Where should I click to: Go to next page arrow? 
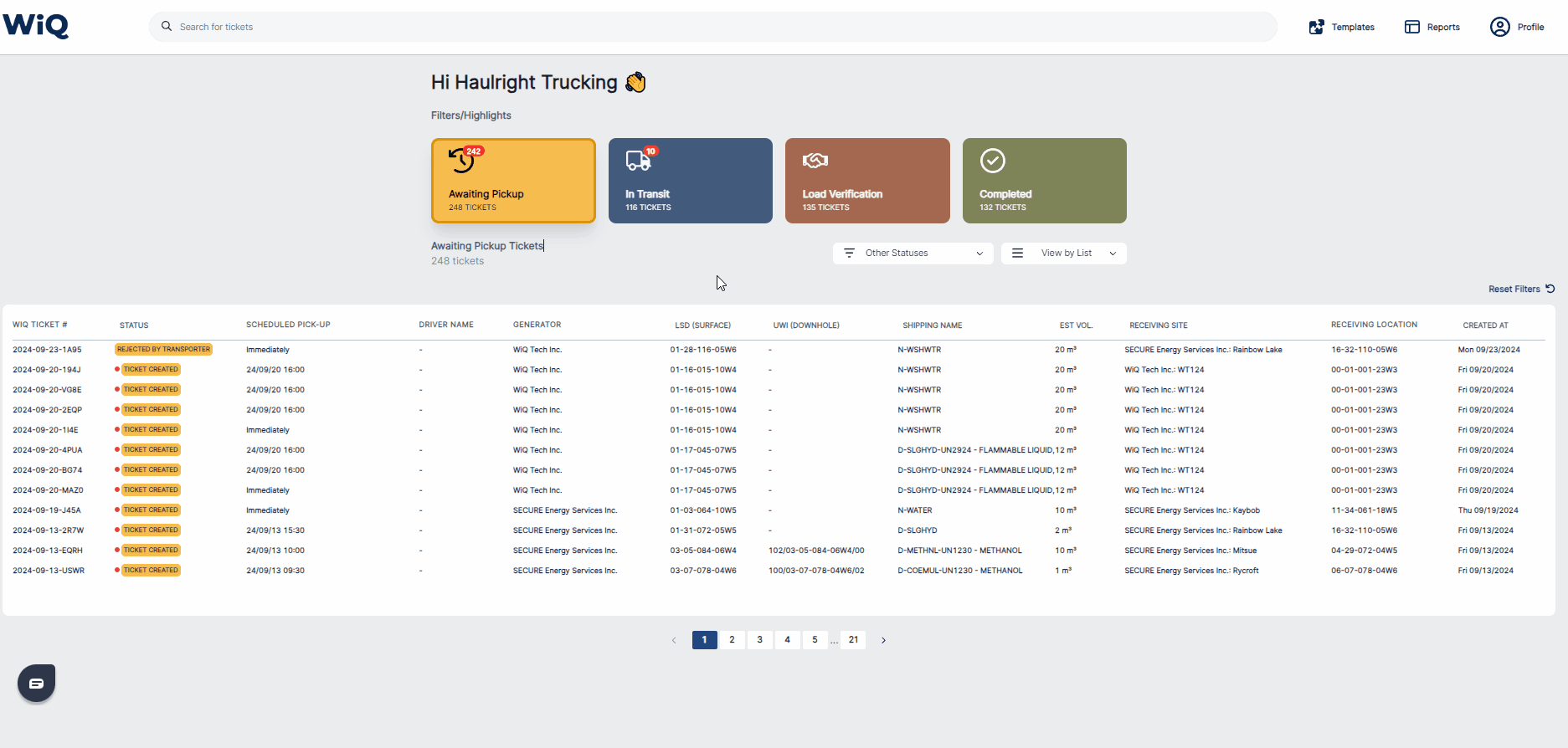(883, 640)
